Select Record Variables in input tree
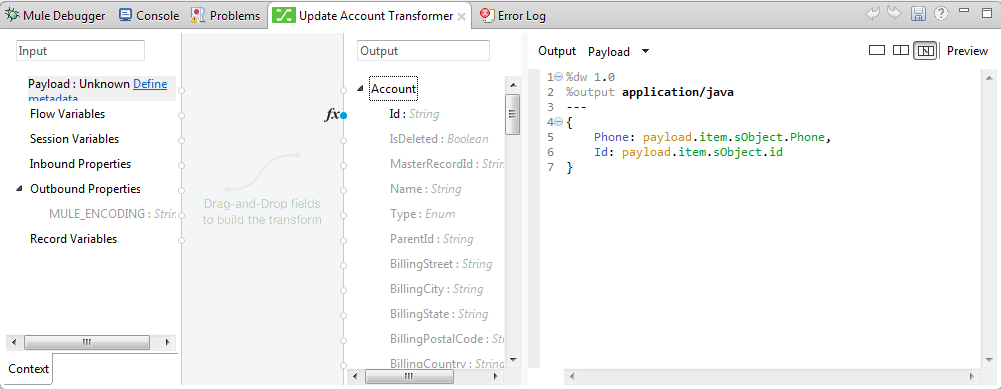1001x389 pixels. (x=73, y=239)
